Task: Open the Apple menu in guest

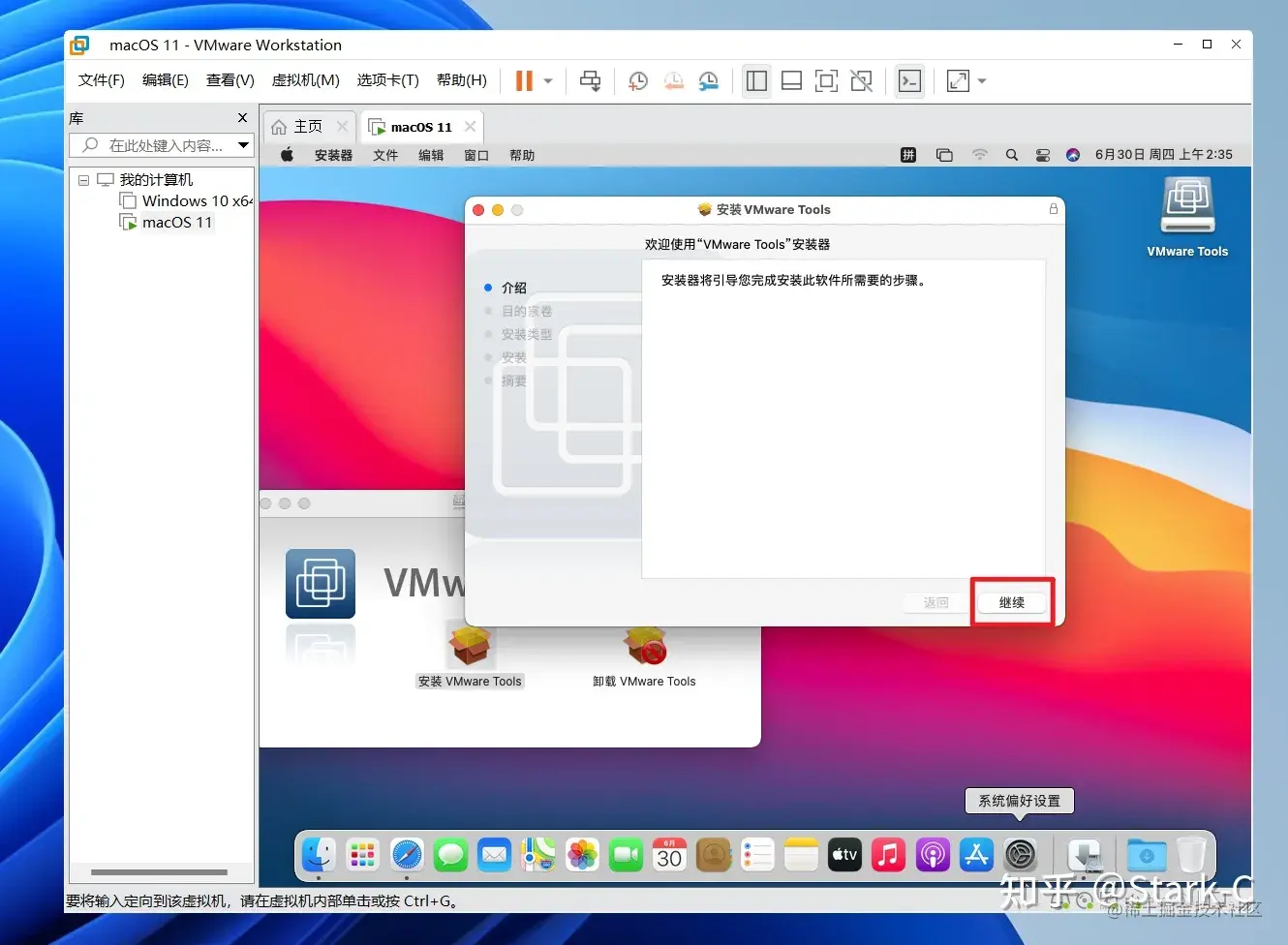Action: (x=287, y=155)
